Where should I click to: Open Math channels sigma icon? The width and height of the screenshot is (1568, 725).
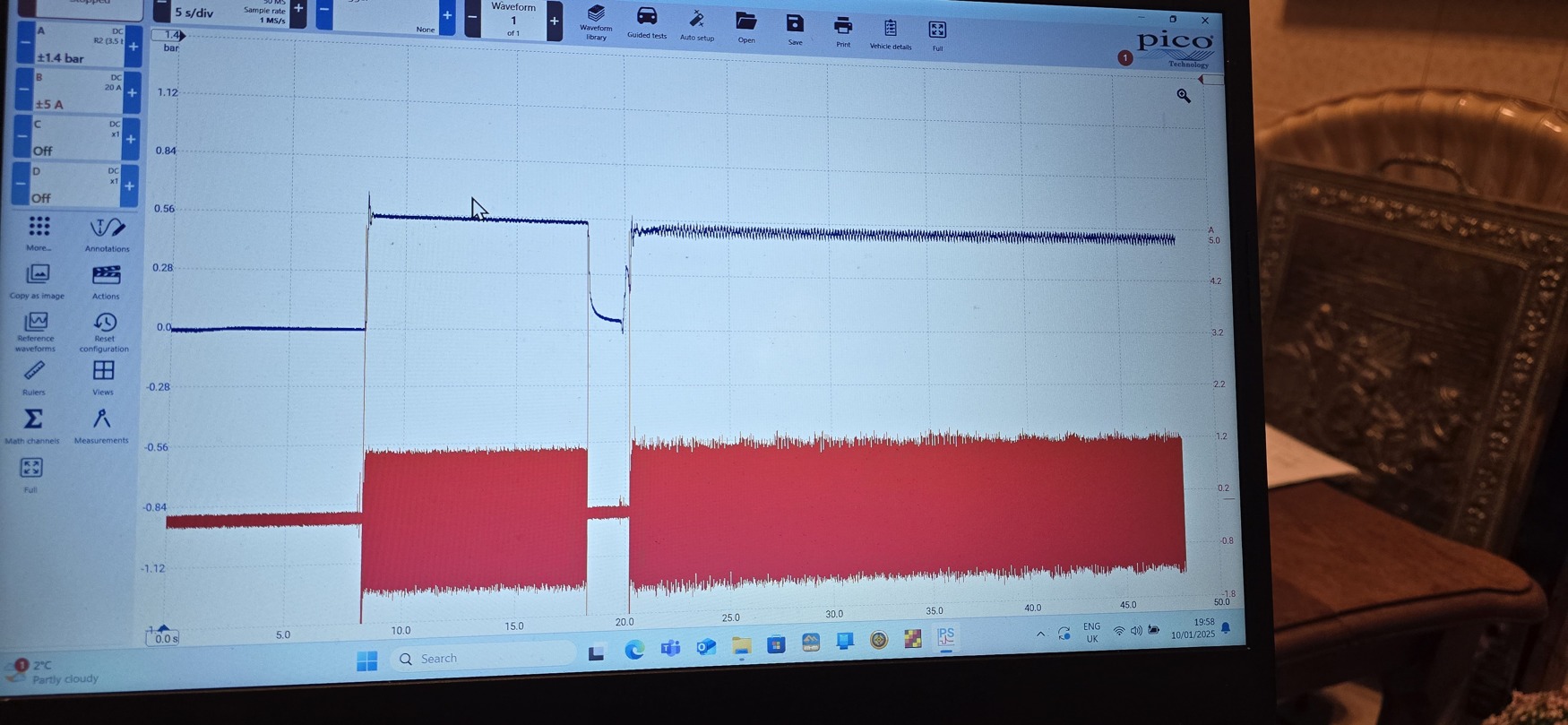[x=32, y=426]
